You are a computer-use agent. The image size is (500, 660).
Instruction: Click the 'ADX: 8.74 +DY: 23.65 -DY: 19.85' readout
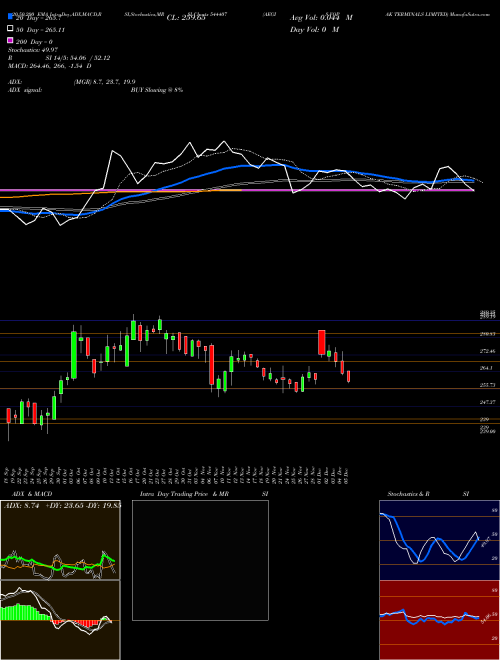(x=62, y=506)
